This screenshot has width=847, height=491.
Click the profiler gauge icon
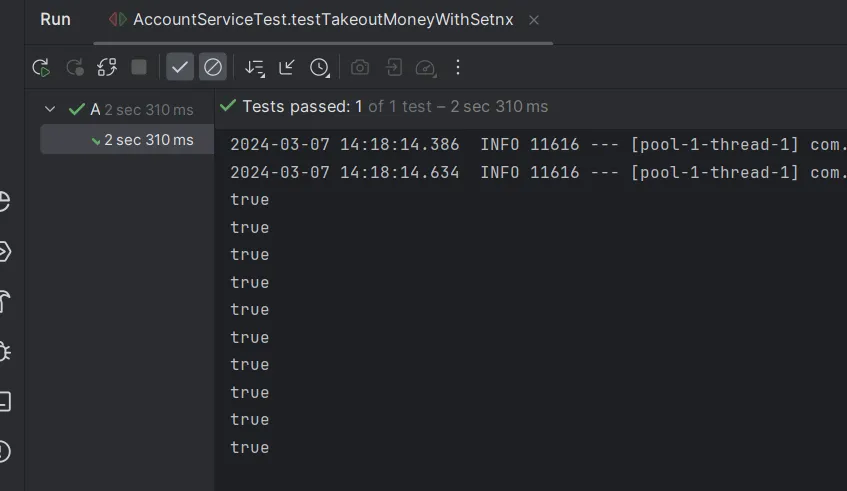tap(426, 68)
